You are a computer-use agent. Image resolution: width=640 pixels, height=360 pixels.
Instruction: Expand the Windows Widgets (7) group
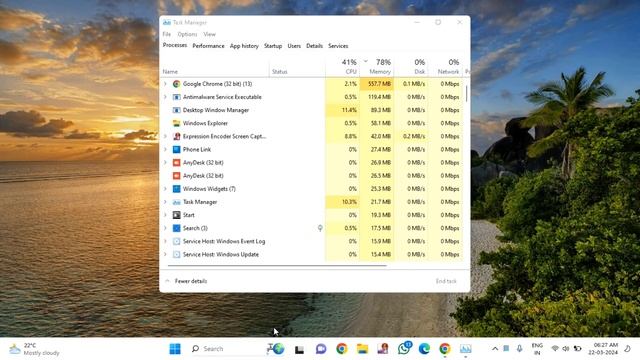pos(165,189)
